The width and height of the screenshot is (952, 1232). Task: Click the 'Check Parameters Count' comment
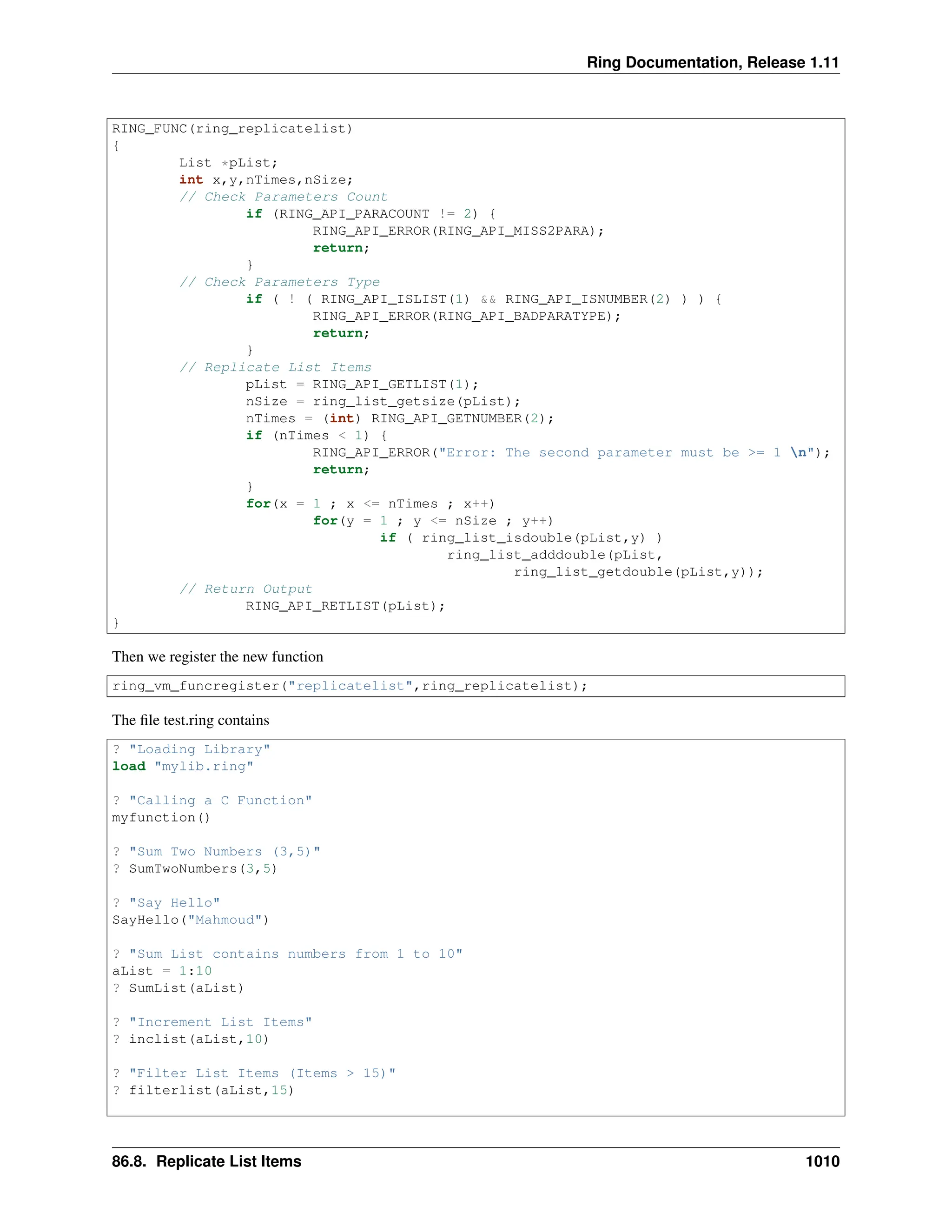(x=283, y=197)
